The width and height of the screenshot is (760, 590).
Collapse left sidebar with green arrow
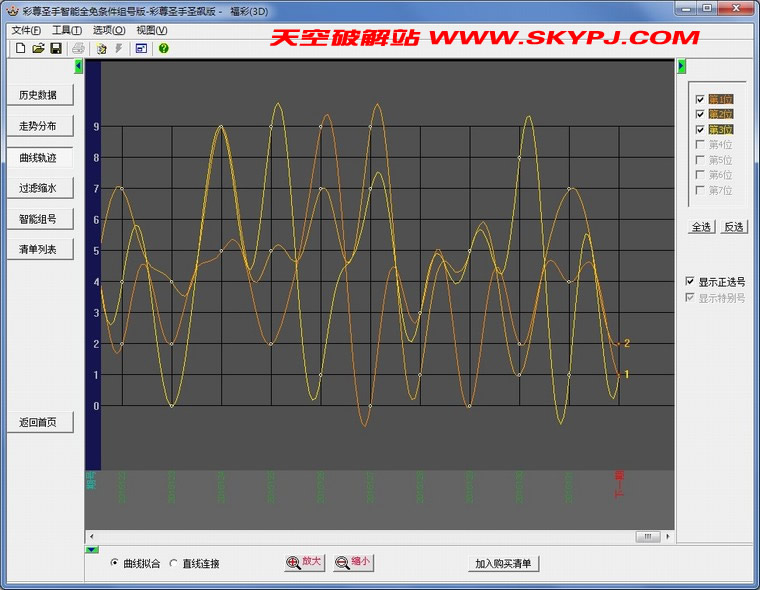79,67
